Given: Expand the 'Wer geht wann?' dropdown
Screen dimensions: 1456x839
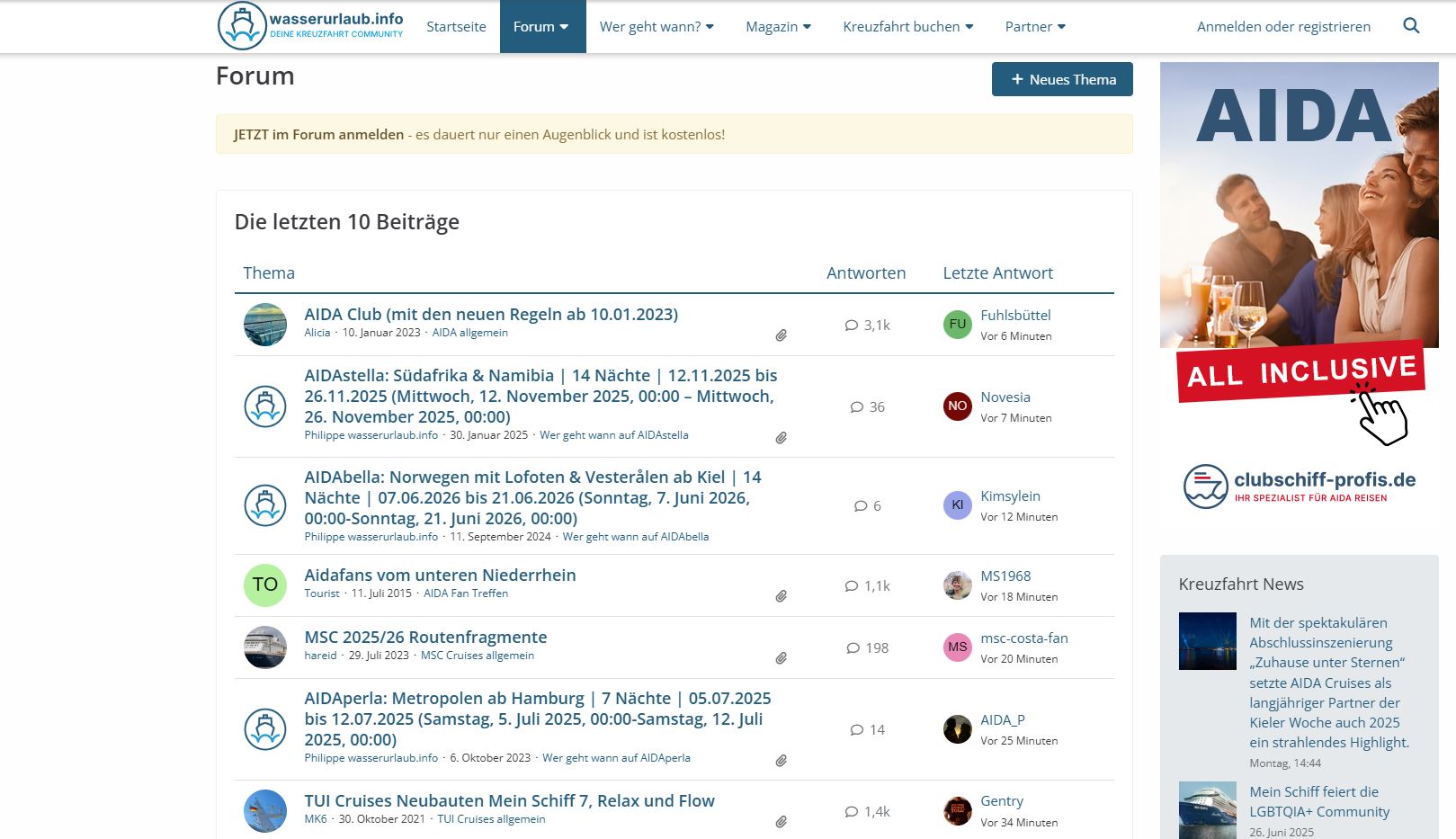Looking at the screenshot, I should click(x=657, y=27).
